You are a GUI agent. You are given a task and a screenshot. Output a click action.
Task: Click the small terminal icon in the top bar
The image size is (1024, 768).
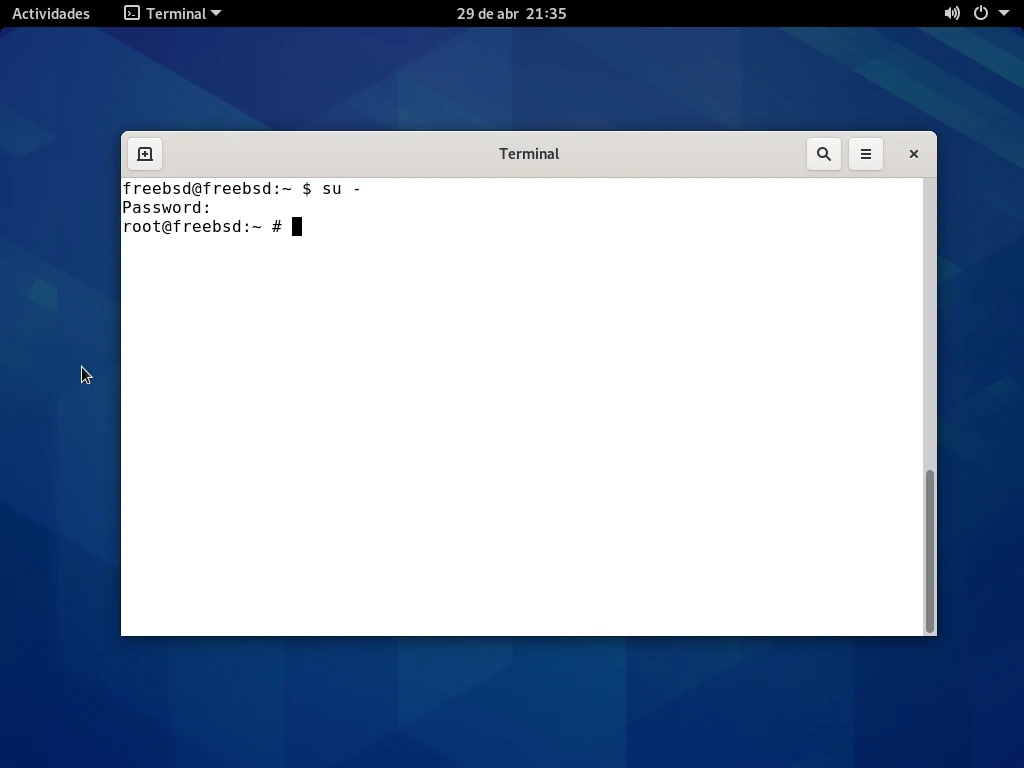[132, 13]
